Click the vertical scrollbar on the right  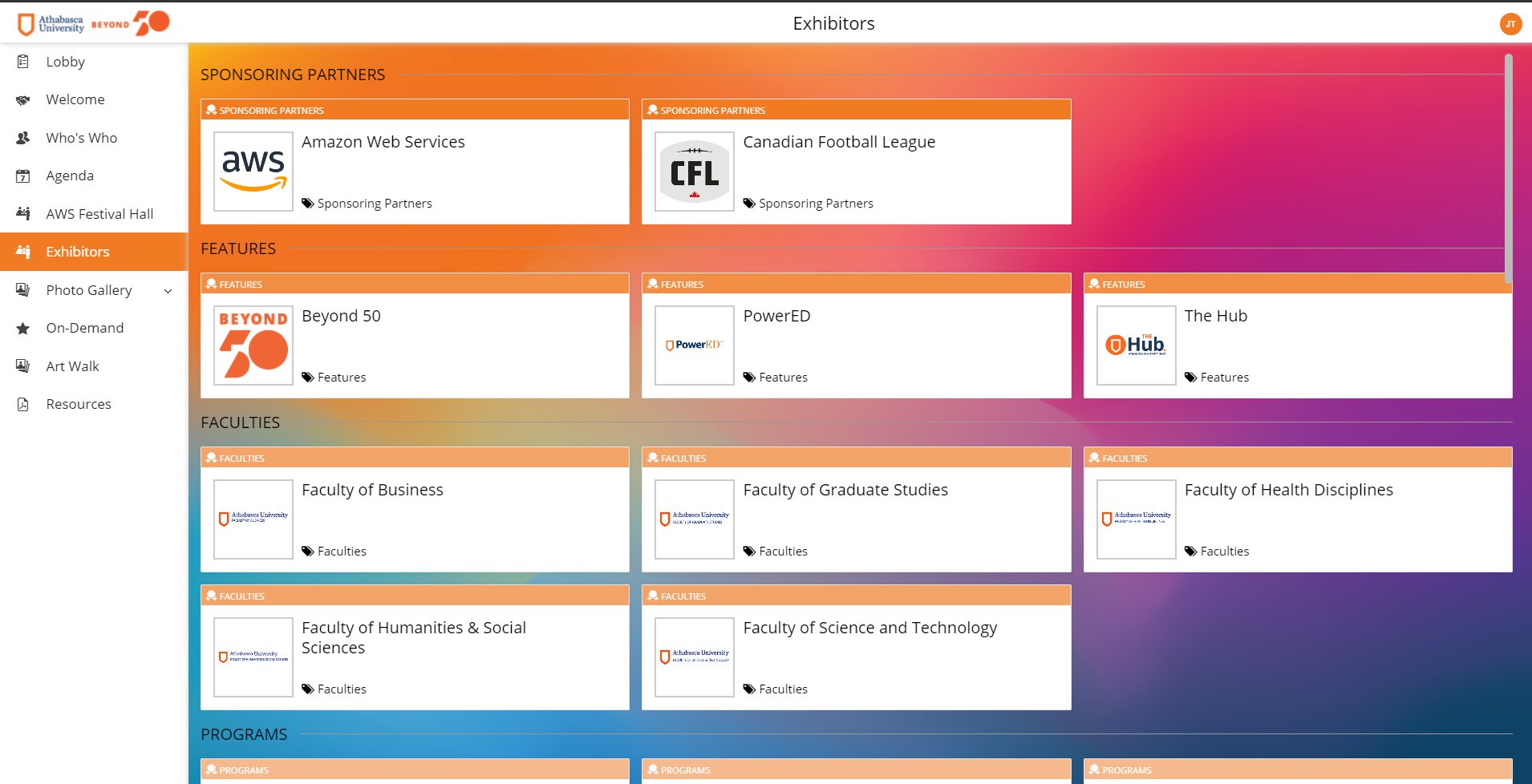1508,168
